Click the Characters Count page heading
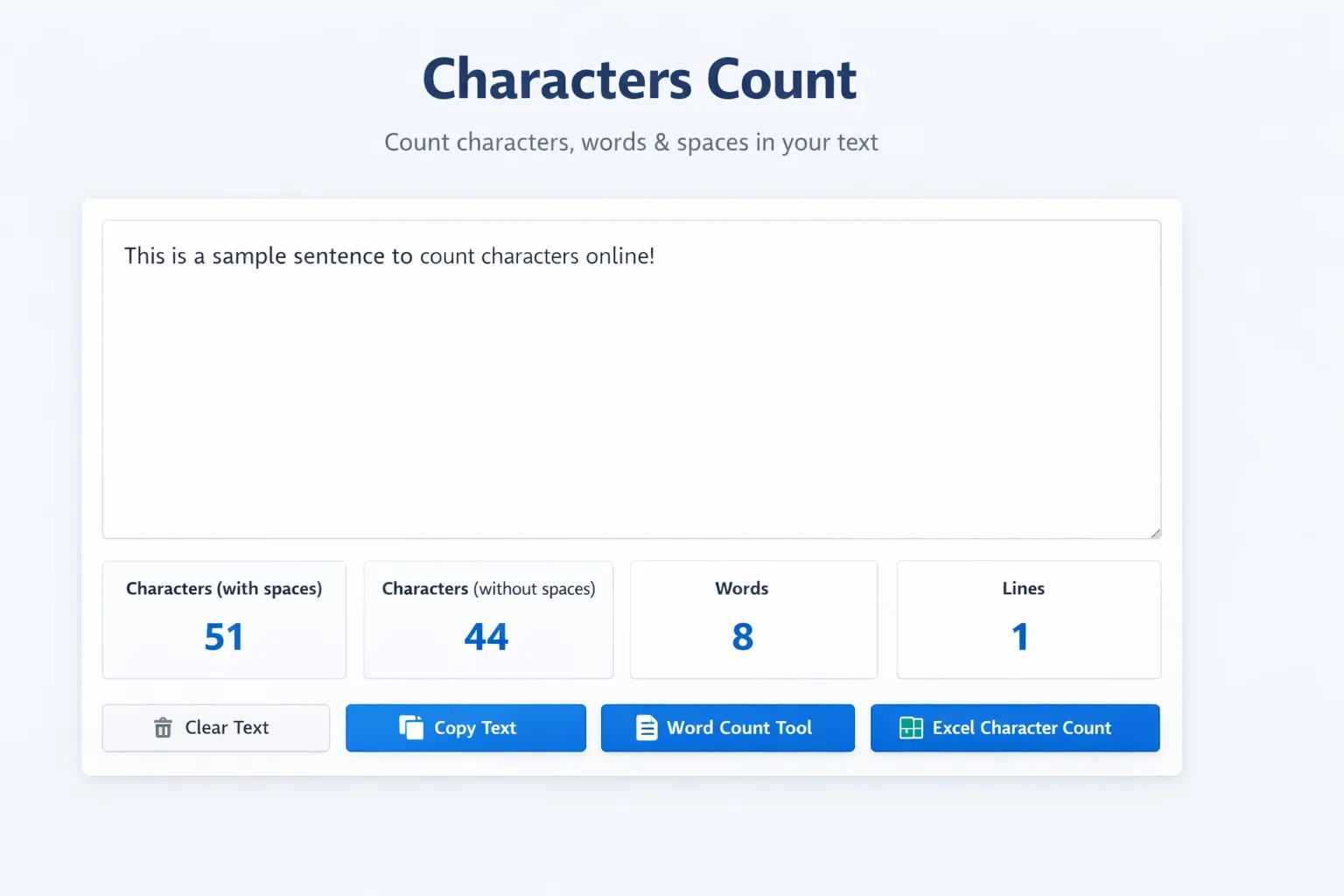1344x896 pixels. coord(638,79)
